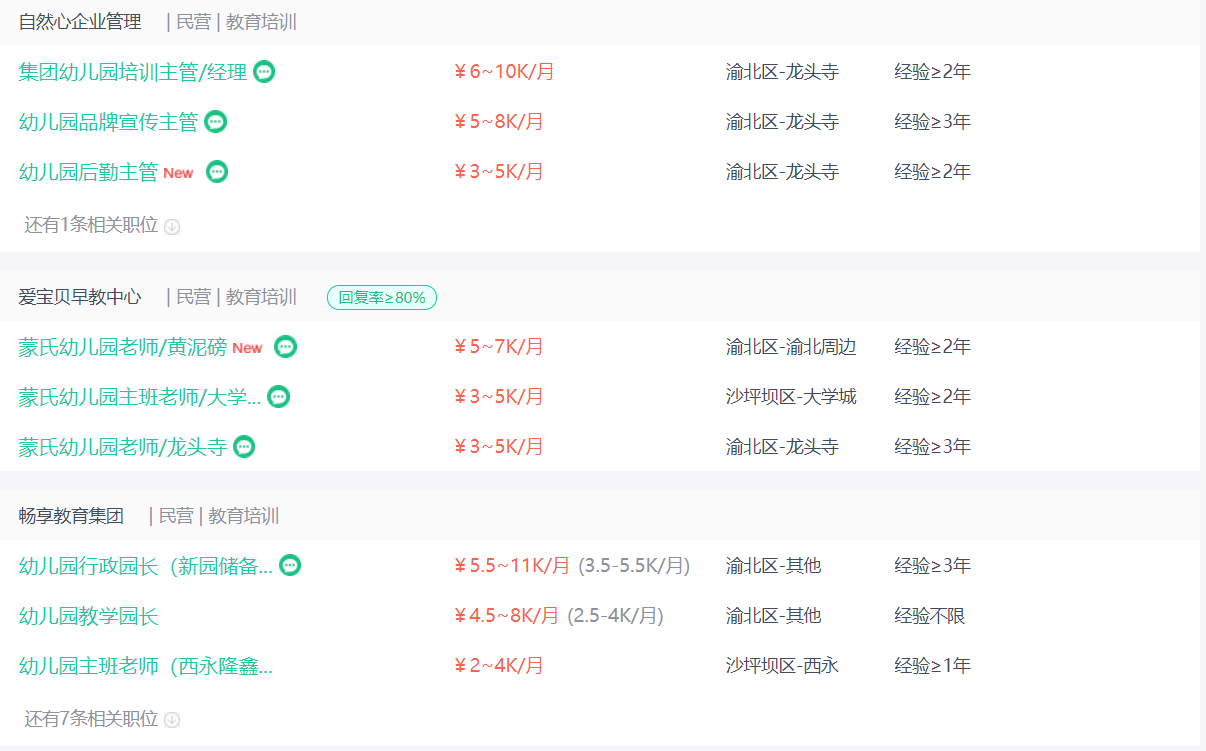Open job 幼儿园后勤主管
Viewport: 1206px width, 751px height.
(x=88, y=172)
